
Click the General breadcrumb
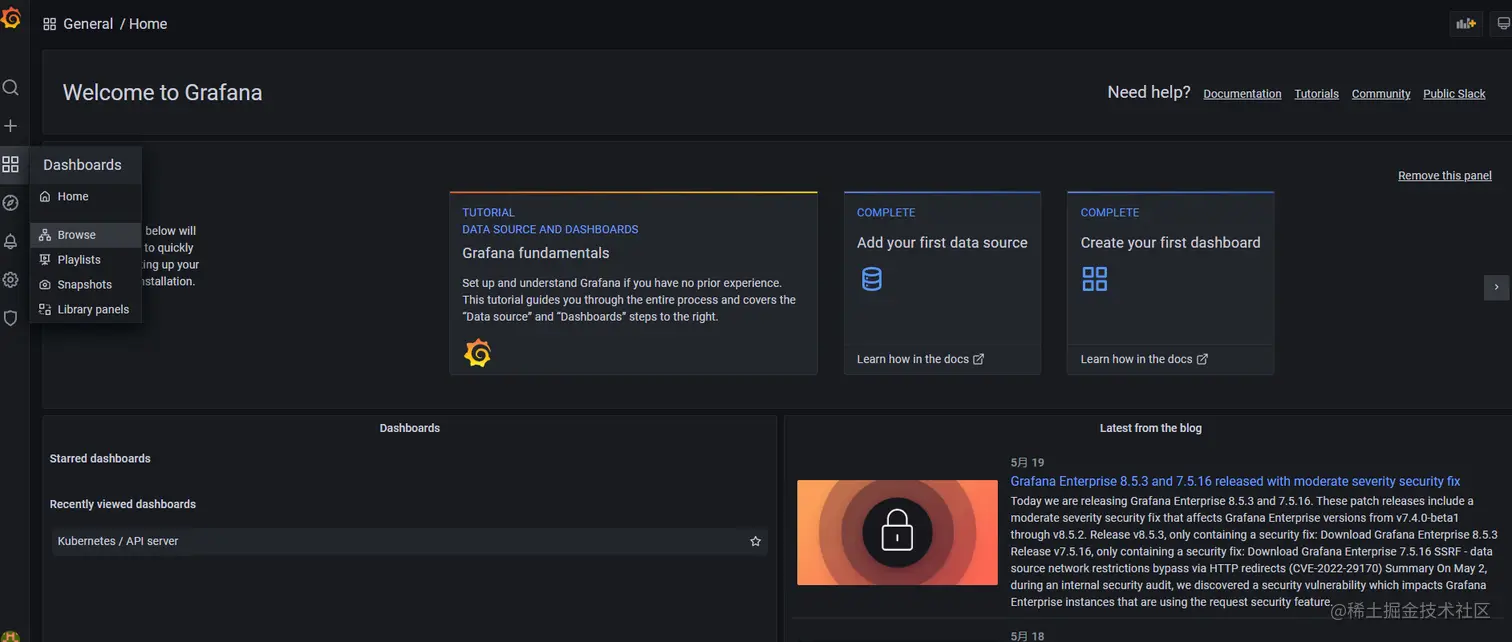(x=88, y=24)
